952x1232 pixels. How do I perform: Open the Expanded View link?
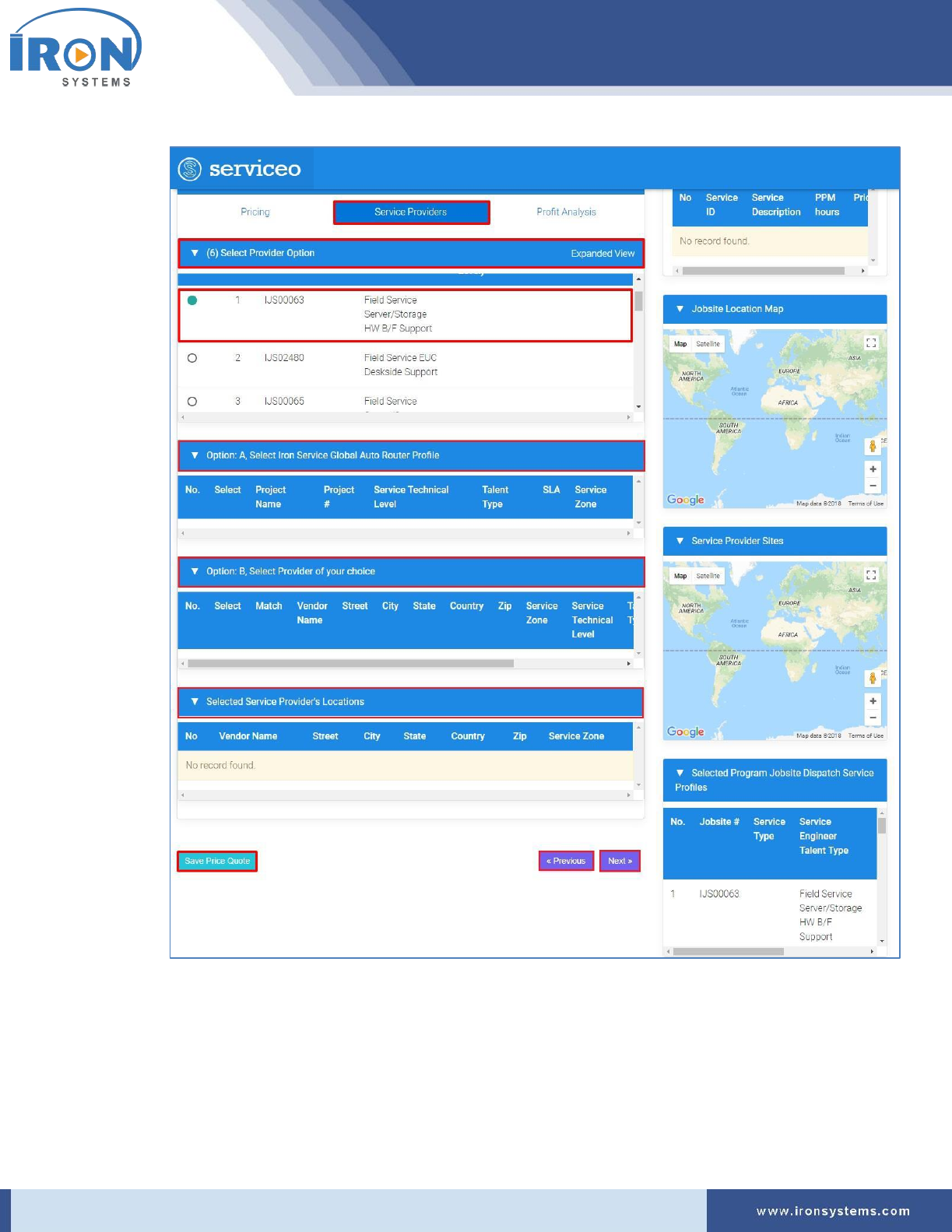tap(602, 254)
